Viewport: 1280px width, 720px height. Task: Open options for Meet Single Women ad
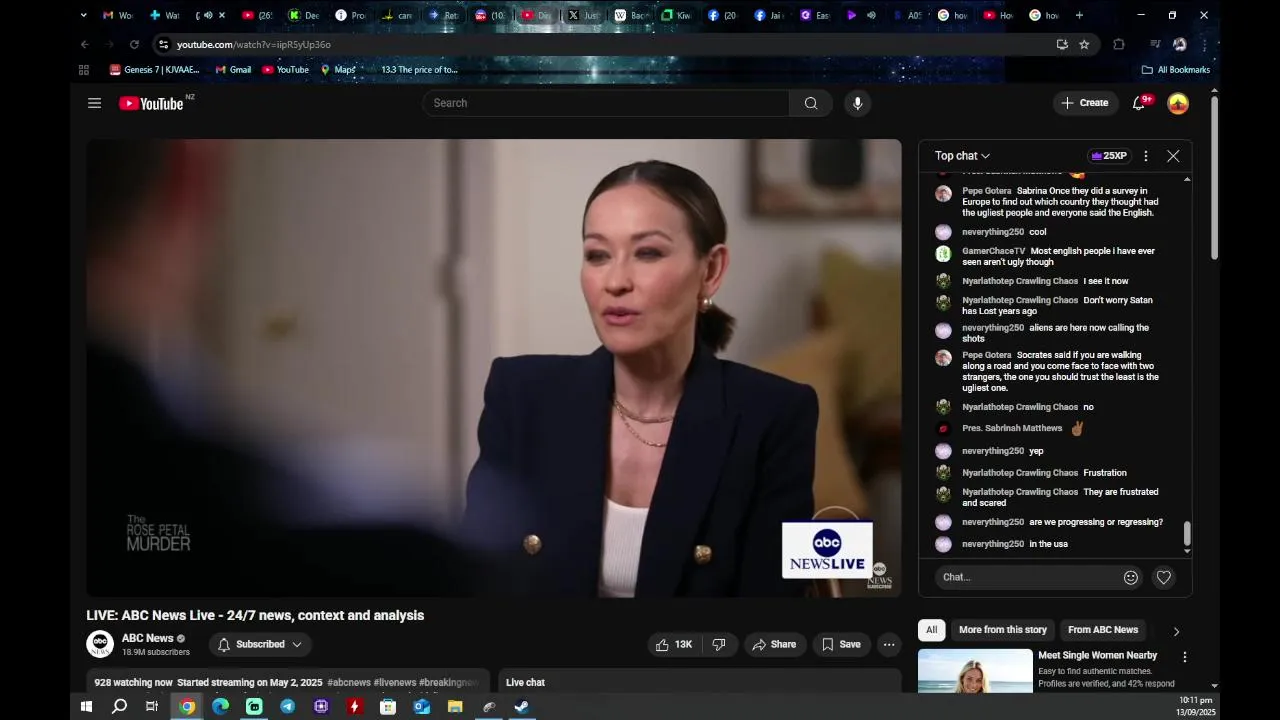tap(1185, 657)
